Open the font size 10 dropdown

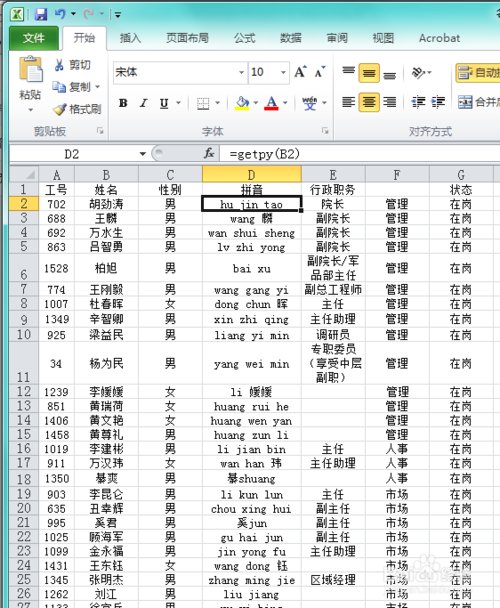click(x=283, y=72)
